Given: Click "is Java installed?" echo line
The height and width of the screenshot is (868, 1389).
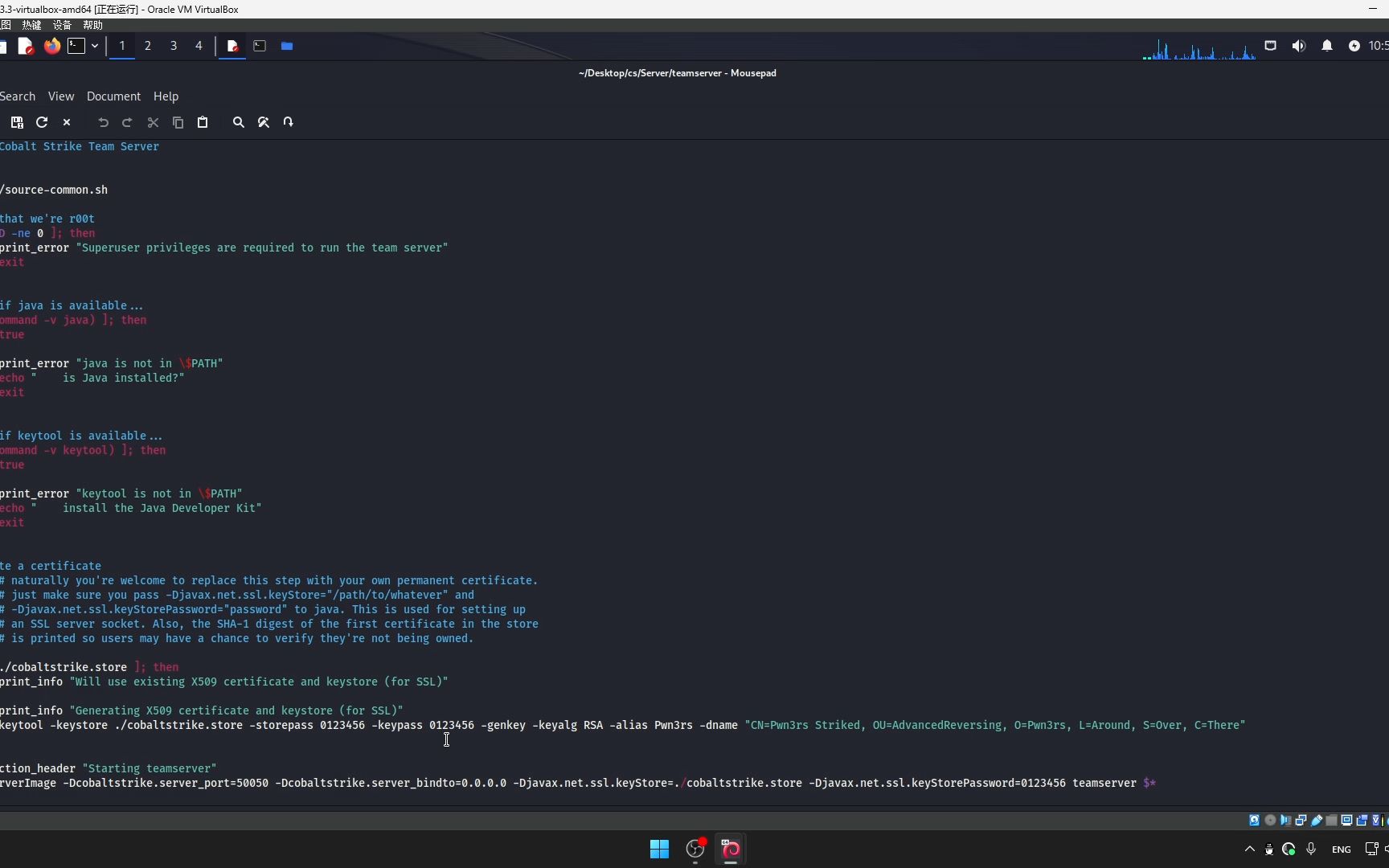Looking at the screenshot, I should (x=92, y=378).
